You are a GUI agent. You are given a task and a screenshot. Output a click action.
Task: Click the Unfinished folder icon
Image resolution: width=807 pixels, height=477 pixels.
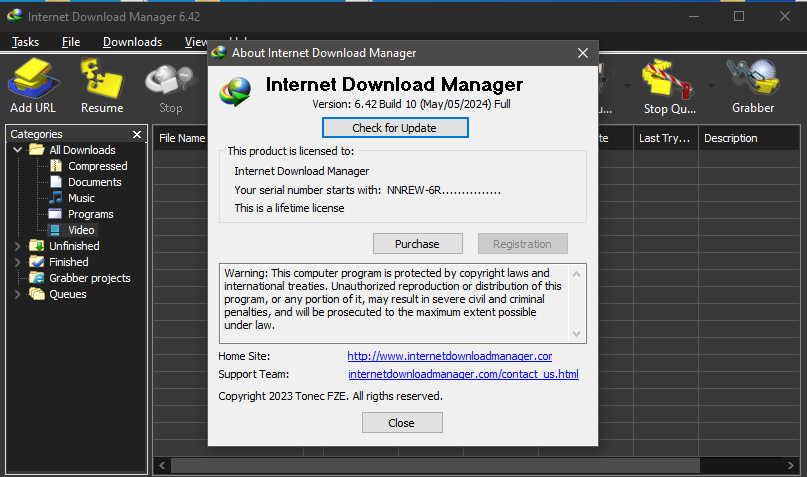(x=37, y=245)
